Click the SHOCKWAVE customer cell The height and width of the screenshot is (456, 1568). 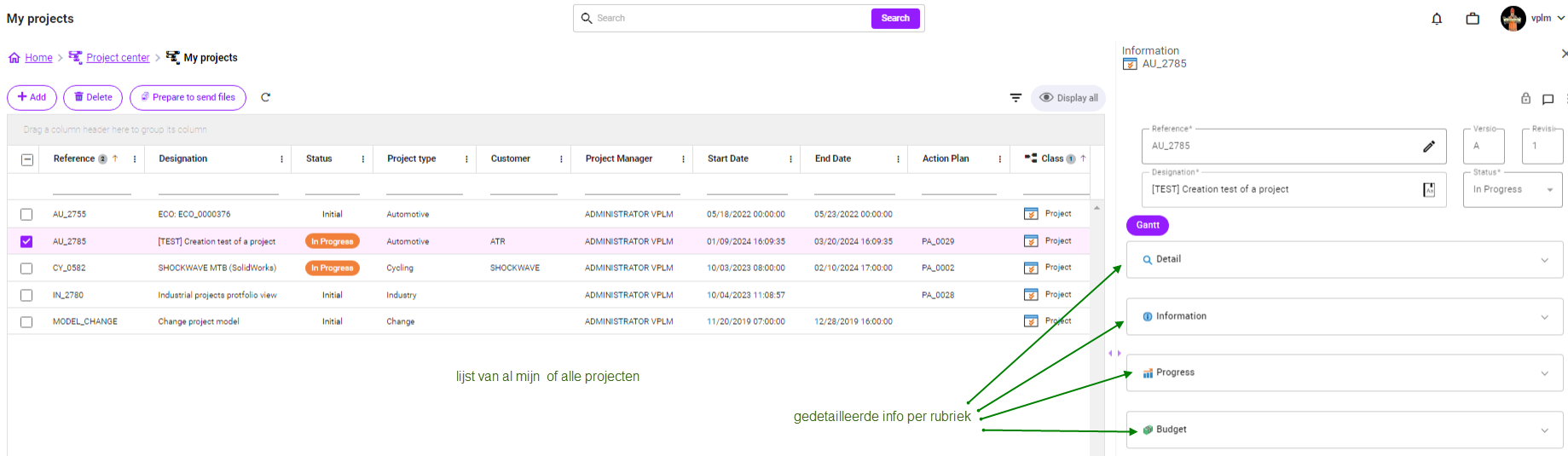coord(515,268)
